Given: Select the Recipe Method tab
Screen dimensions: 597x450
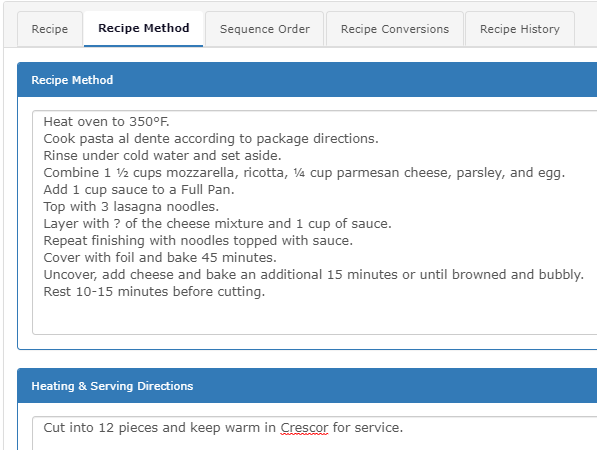Looking at the screenshot, I should [x=144, y=29].
